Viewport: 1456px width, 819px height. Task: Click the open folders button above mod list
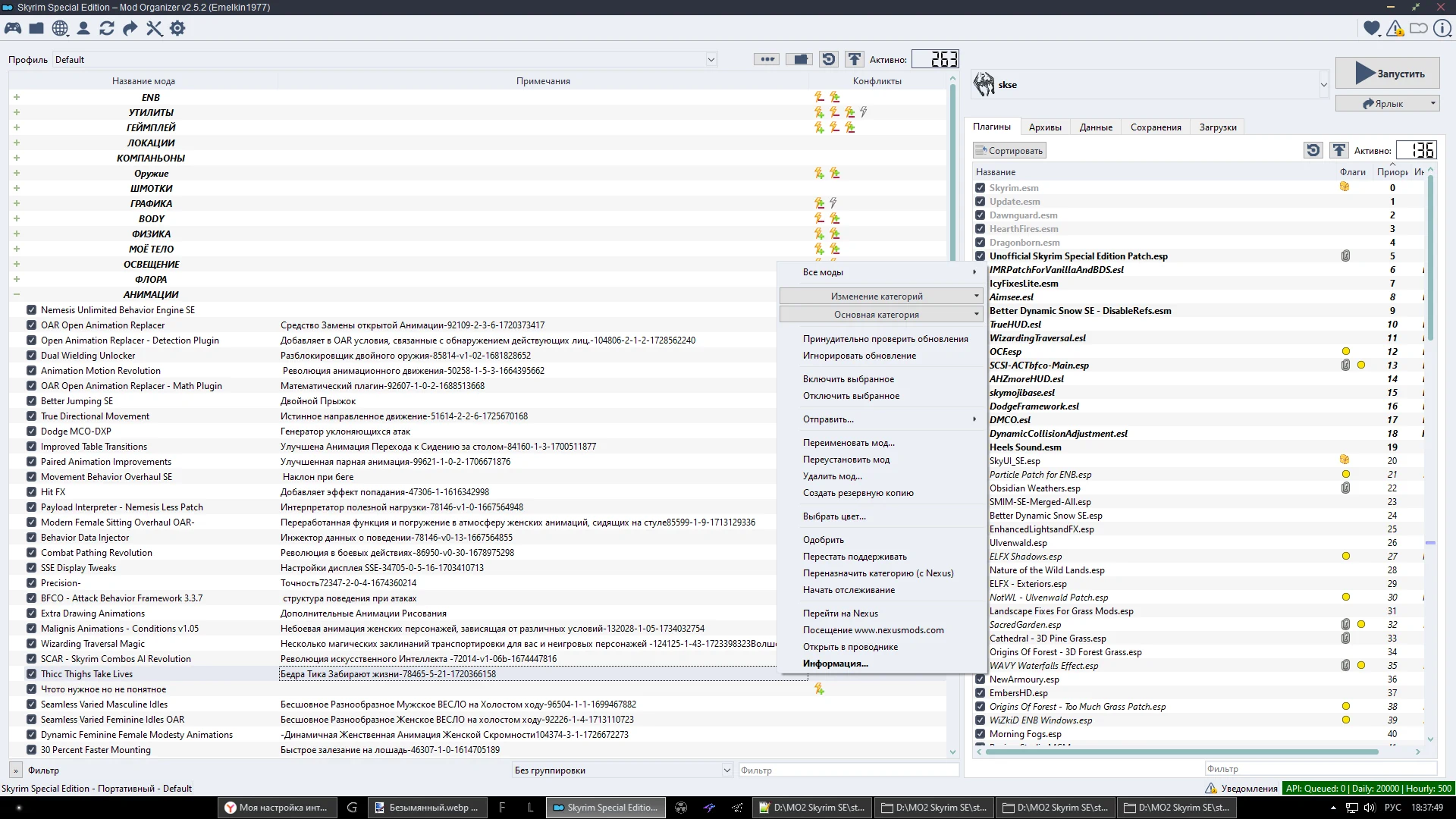pos(799,59)
